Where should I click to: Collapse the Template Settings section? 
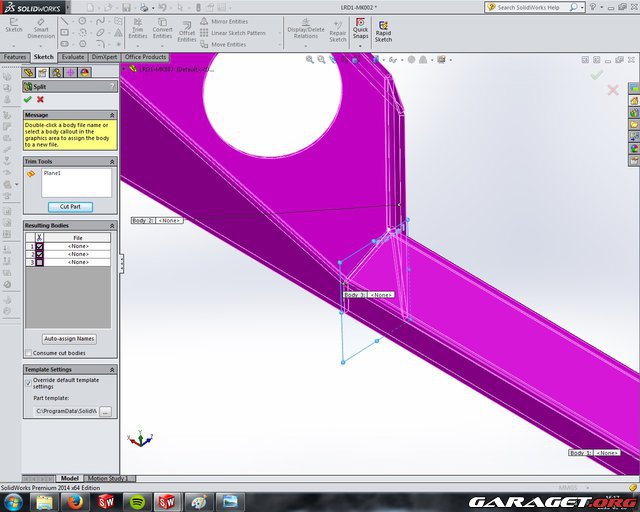point(112,369)
